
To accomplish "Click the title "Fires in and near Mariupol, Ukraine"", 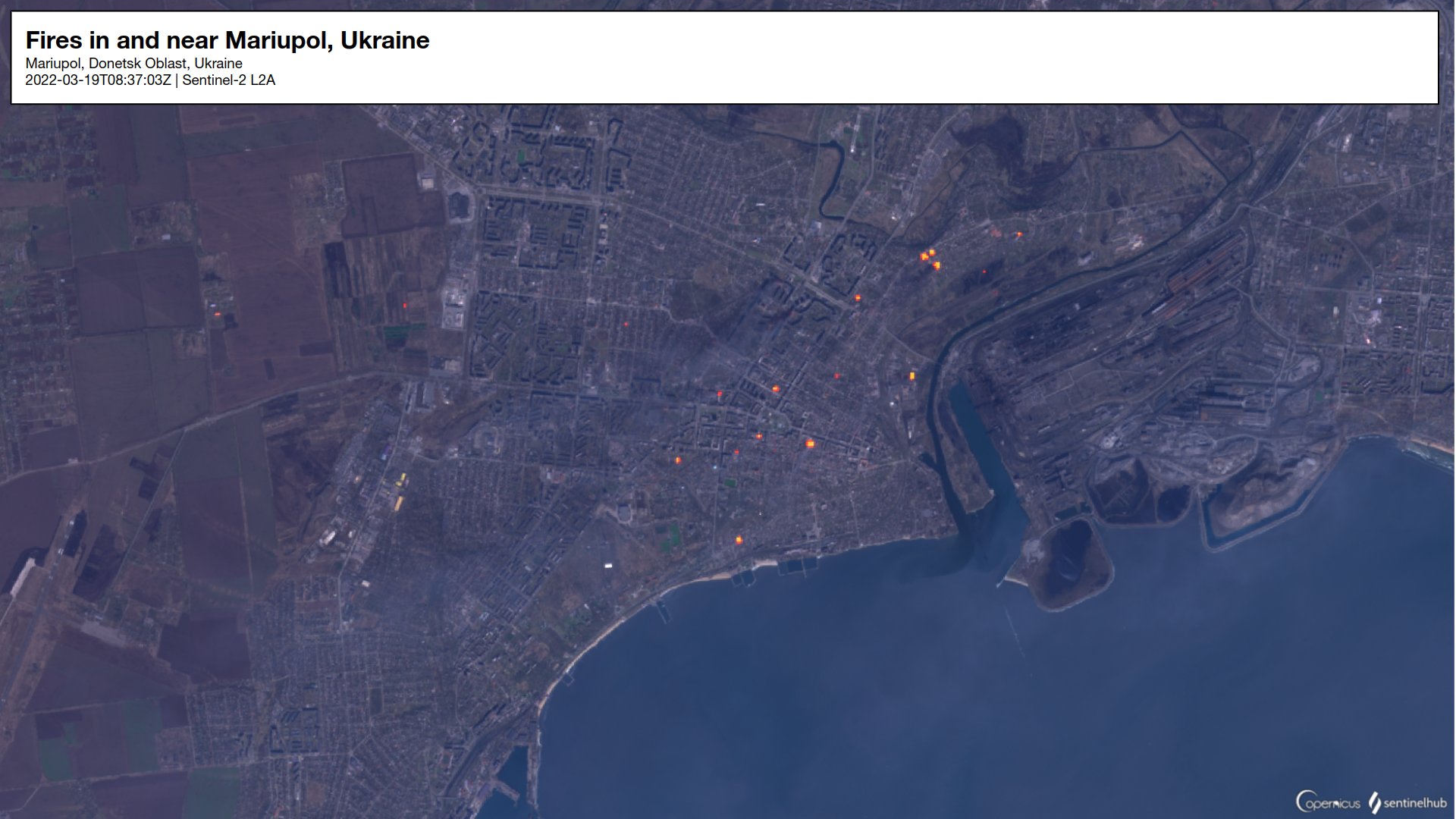I will [x=227, y=40].
